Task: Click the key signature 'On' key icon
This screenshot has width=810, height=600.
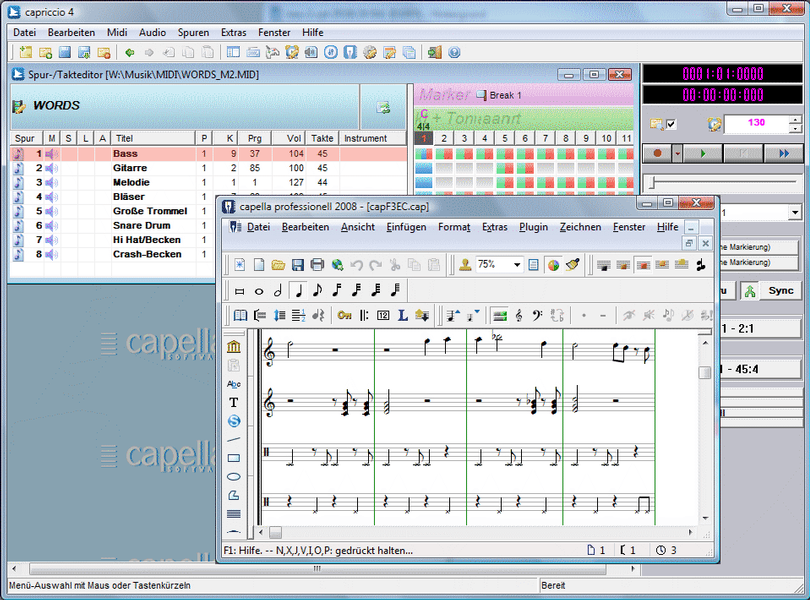Action: click(x=344, y=315)
